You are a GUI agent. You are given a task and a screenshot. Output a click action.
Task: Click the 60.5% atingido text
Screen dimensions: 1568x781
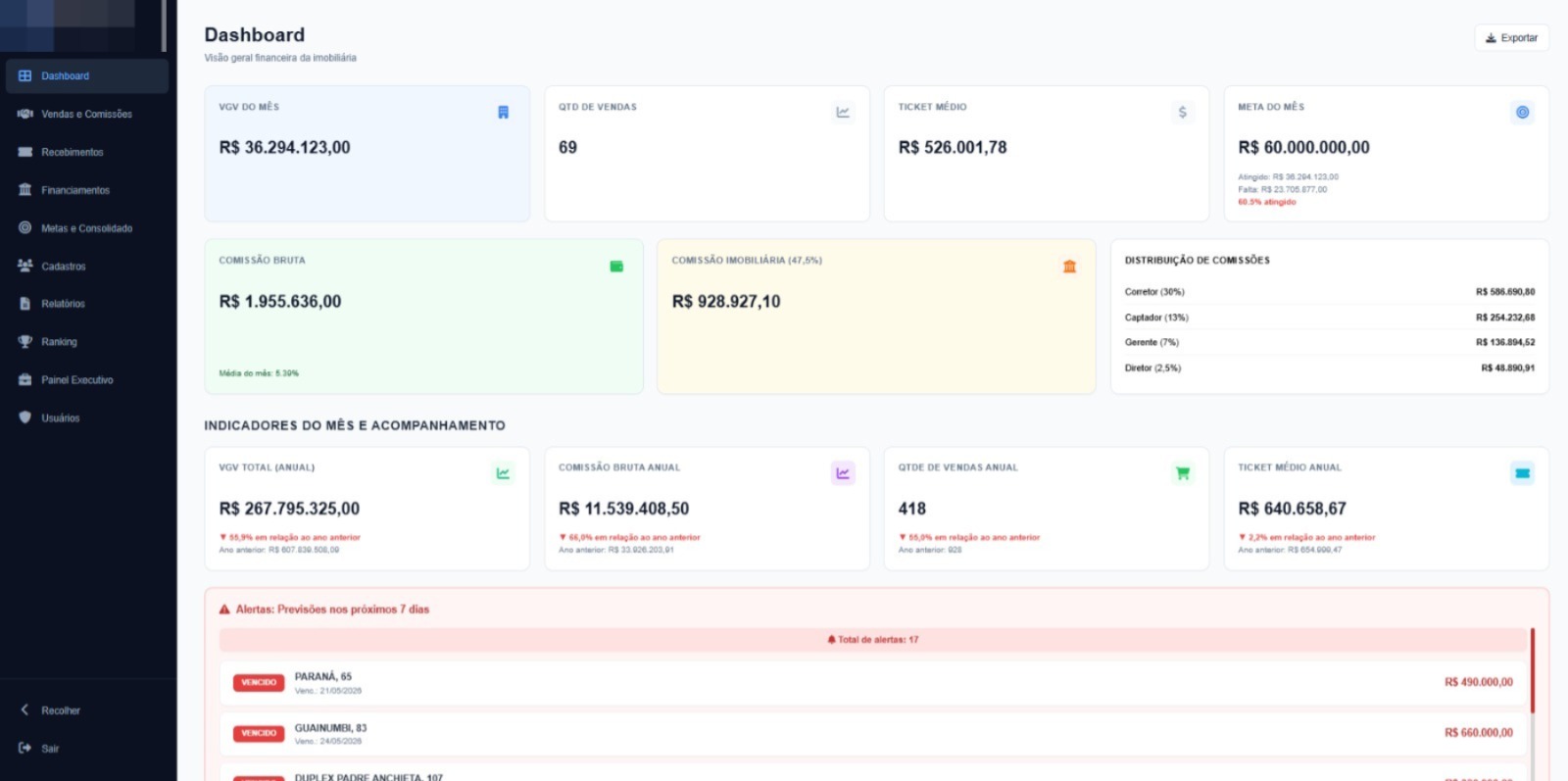(1266, 202)
